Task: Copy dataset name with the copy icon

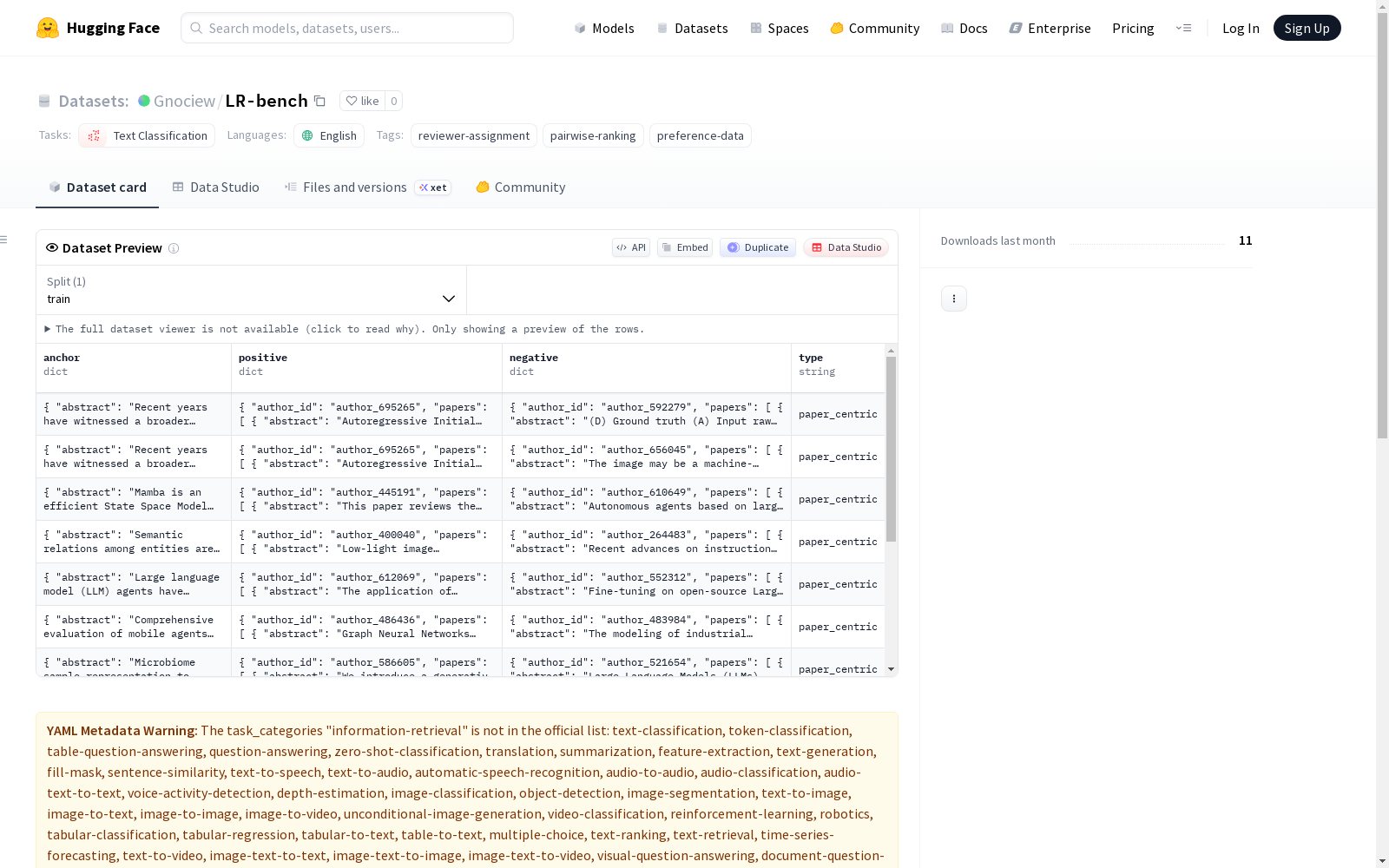Action: tap(319, 101)
